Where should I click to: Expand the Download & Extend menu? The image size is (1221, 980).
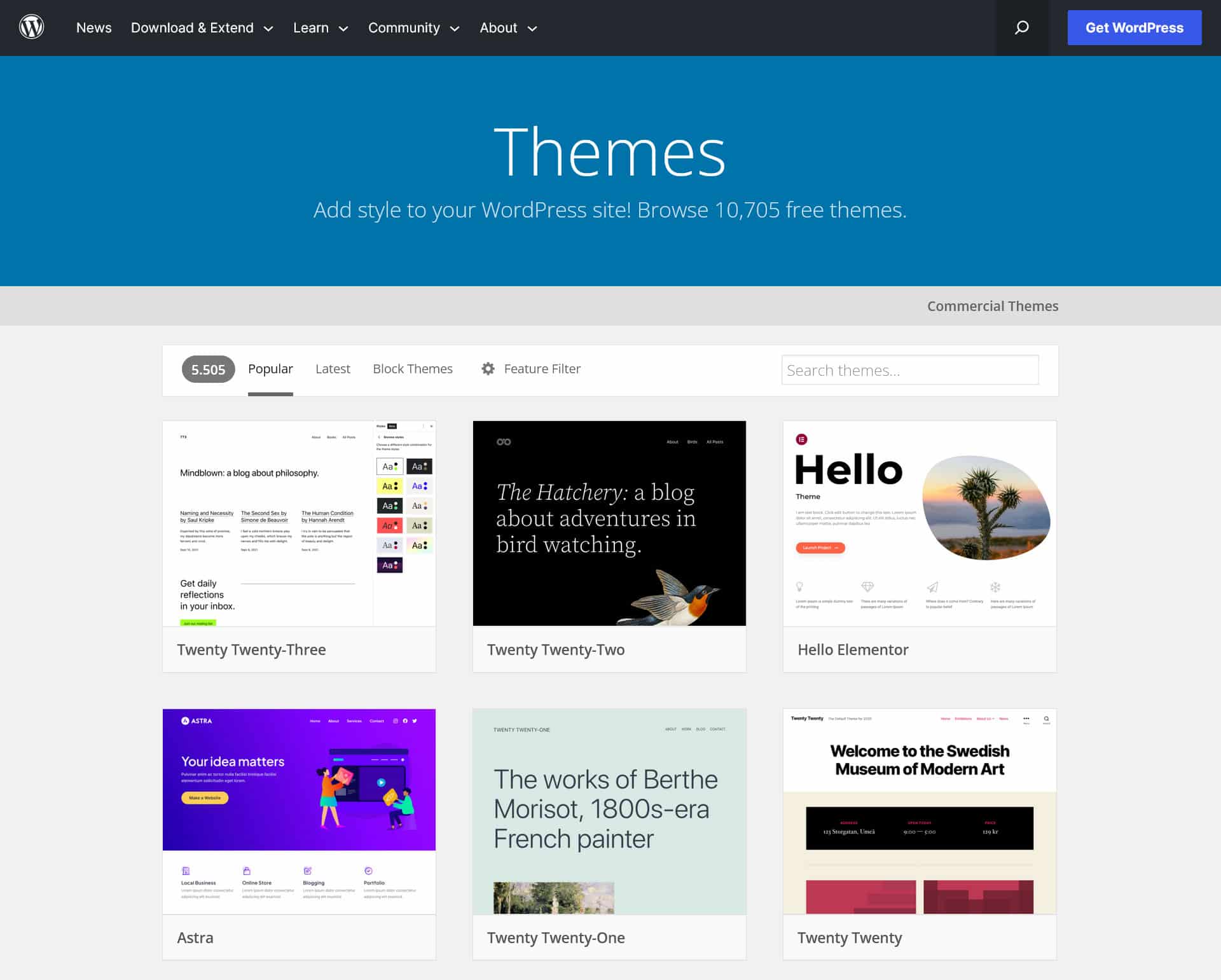coord(202,28)
